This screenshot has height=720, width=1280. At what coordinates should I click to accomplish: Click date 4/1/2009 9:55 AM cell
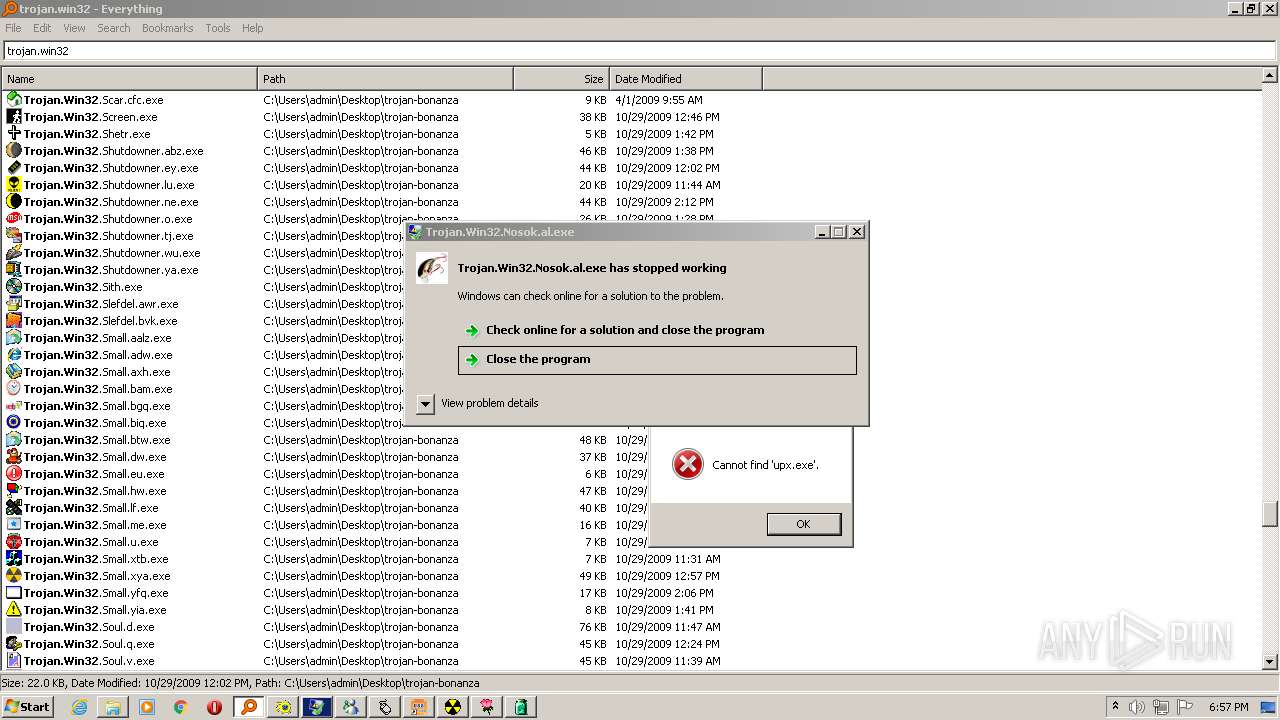coord(659,100)
